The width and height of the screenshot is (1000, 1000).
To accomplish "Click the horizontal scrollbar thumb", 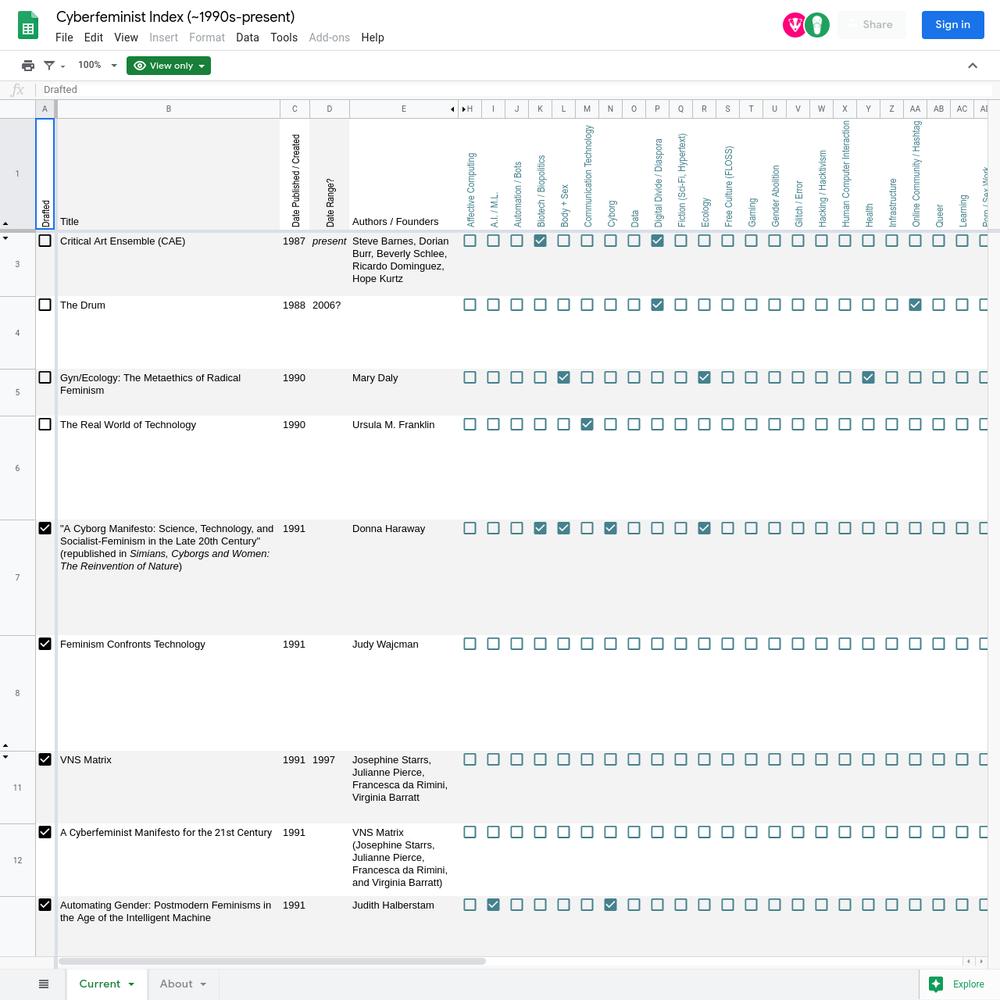I will coord(272,961).
